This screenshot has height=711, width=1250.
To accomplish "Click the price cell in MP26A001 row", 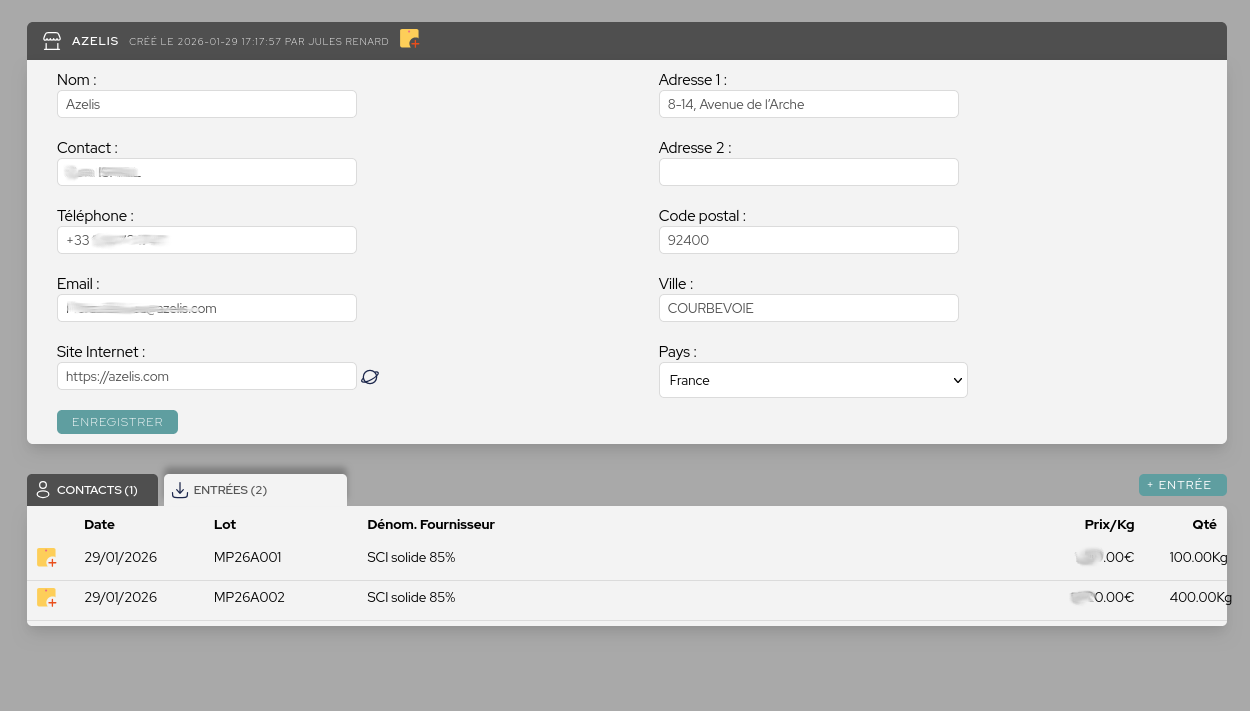I will [1105, 557].
